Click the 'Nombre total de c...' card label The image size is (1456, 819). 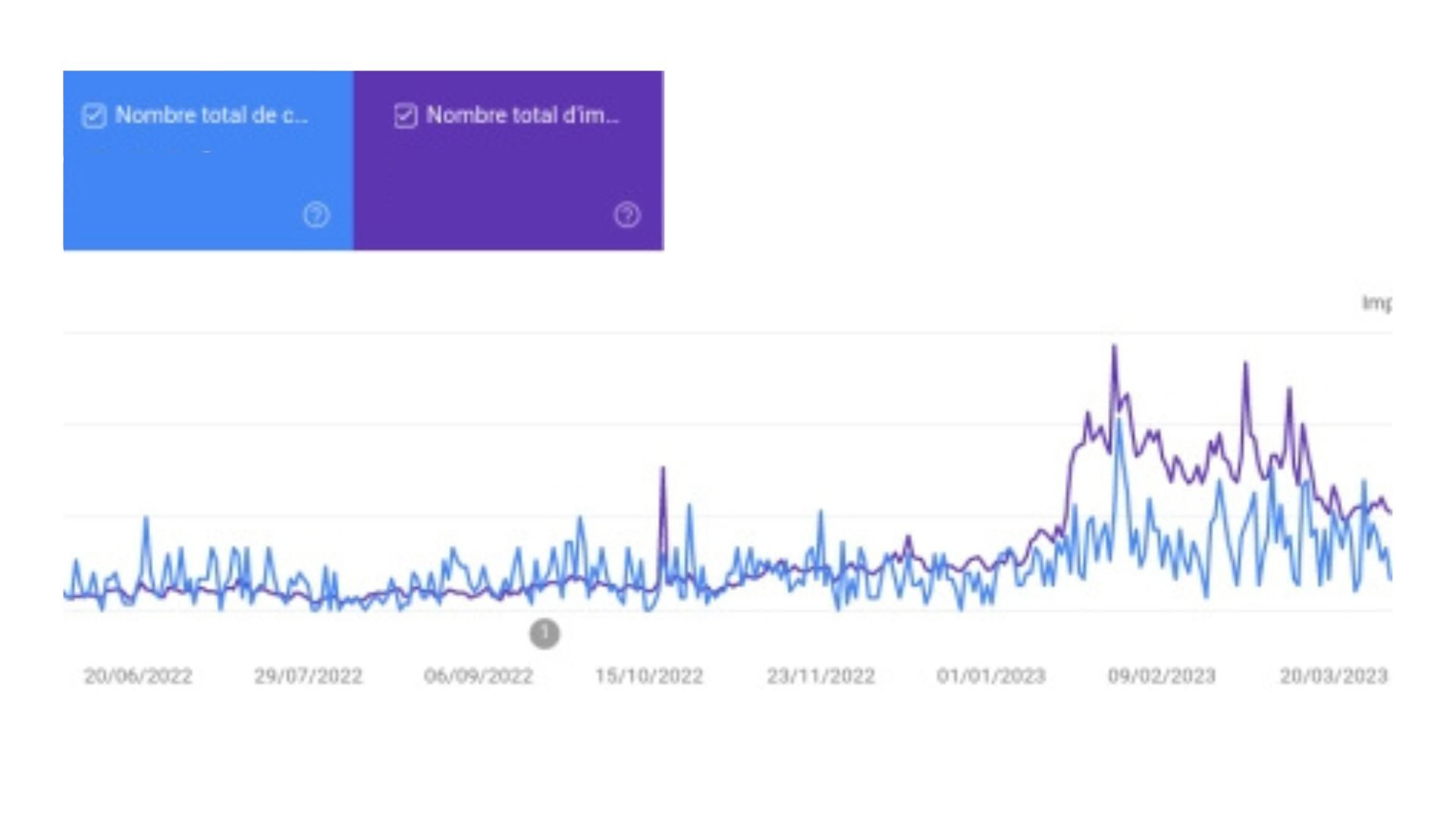(x=212, y=115)
